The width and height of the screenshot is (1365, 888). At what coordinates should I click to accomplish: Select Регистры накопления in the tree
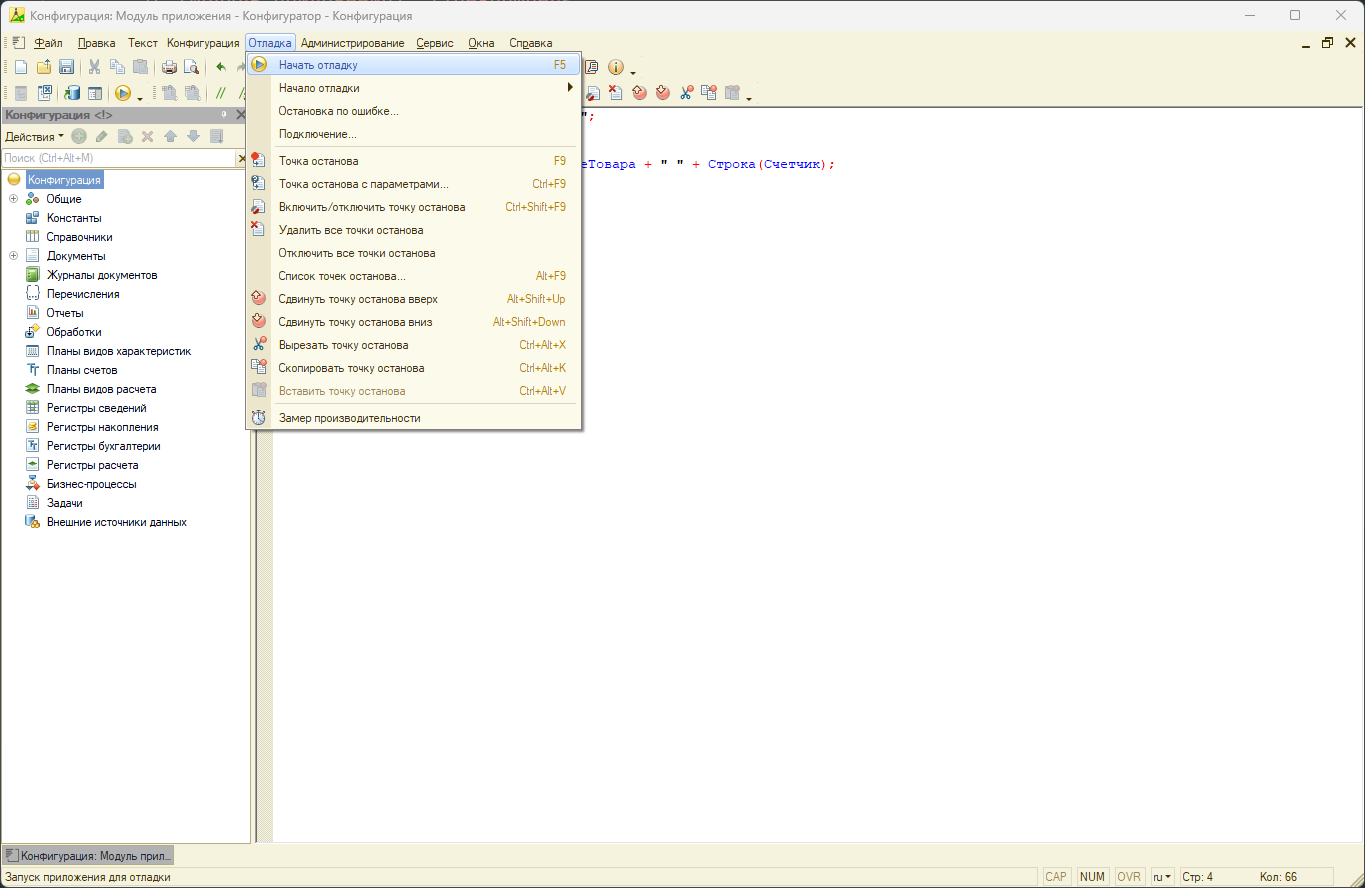tap(102, 427)
